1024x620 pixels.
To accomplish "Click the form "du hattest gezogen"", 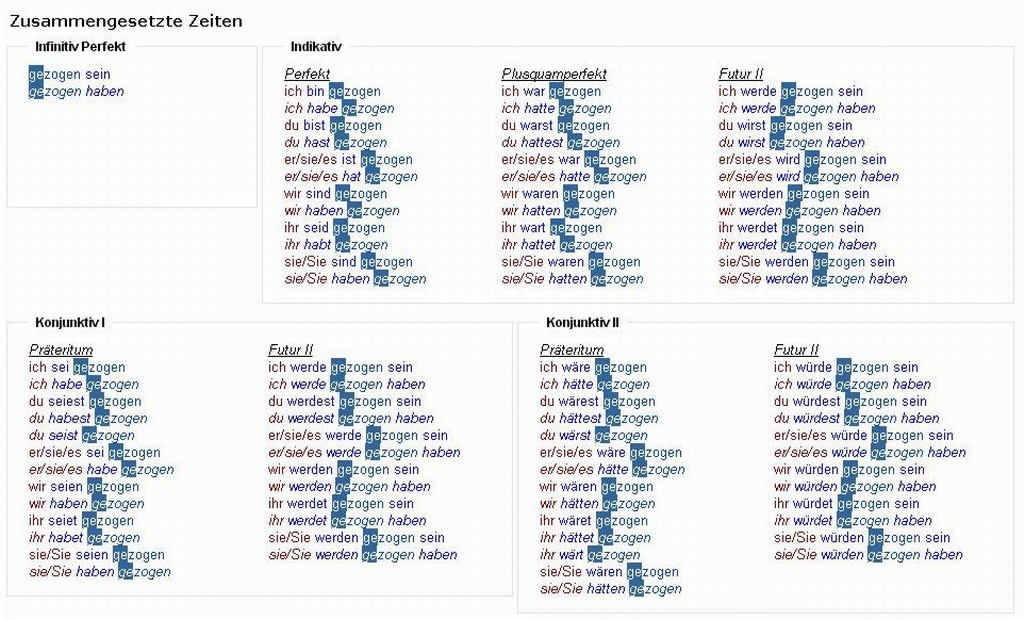I will click(x=560, y=142).
